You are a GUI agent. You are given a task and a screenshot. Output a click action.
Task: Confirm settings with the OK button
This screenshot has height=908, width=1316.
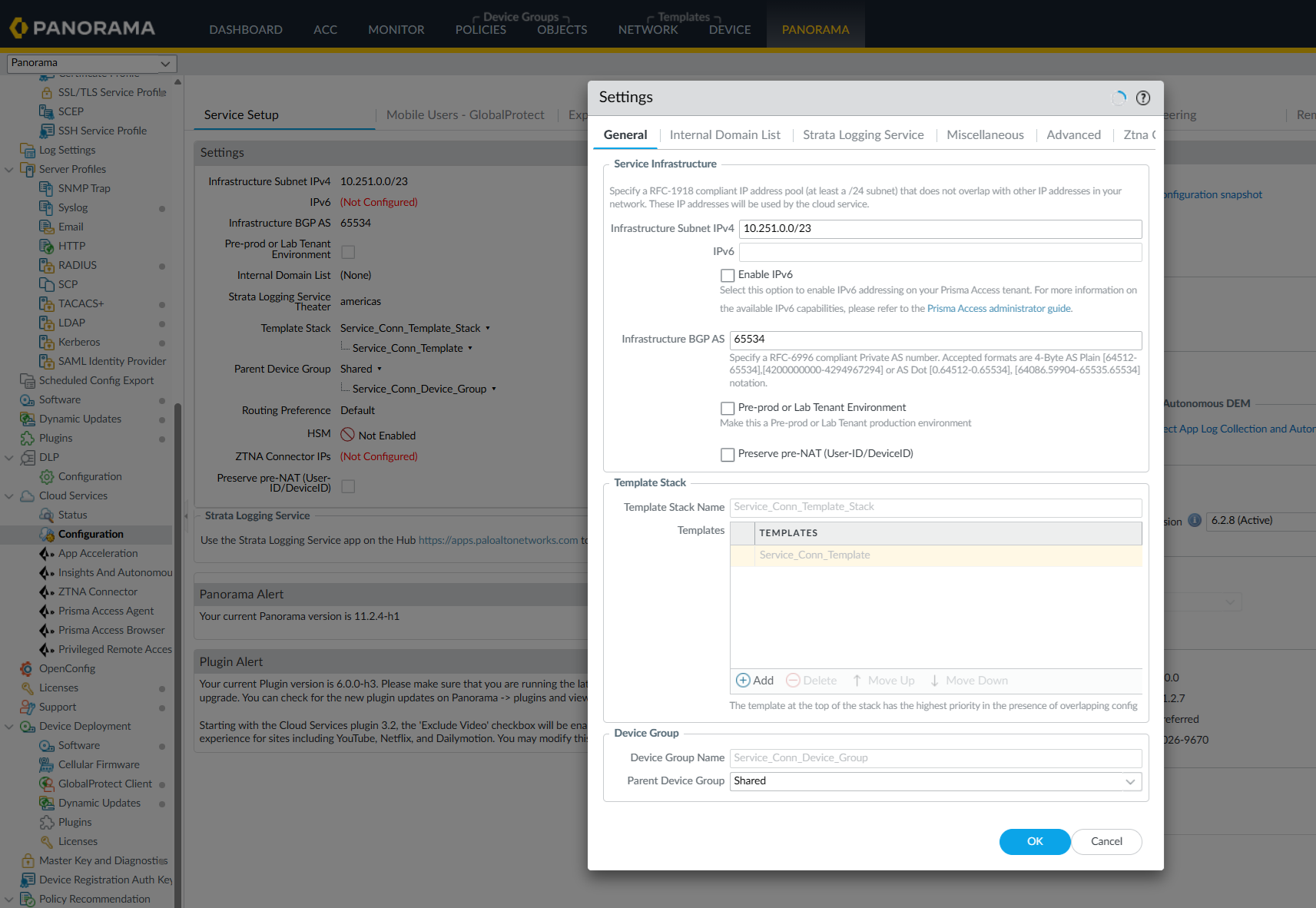coord(1035,842)
